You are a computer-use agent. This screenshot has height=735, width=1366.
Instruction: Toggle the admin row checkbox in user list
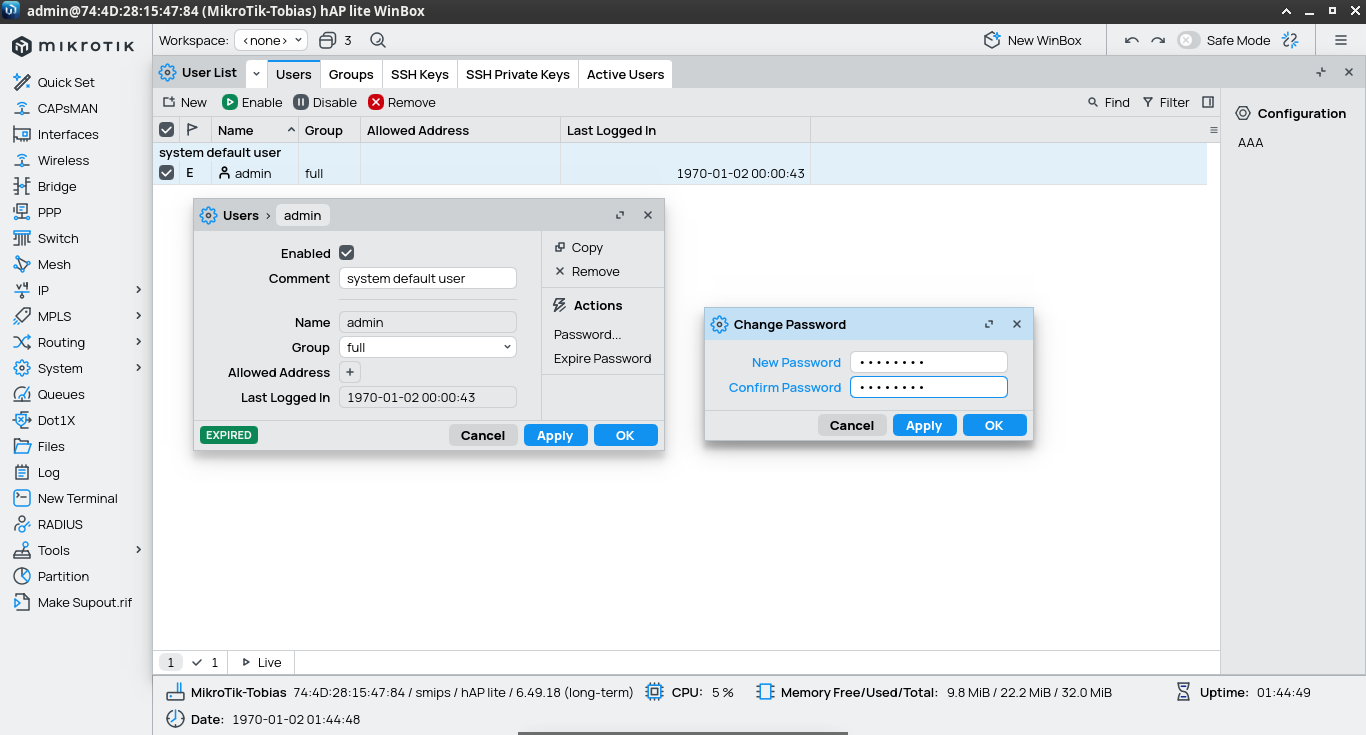click(x=167, y=173)
